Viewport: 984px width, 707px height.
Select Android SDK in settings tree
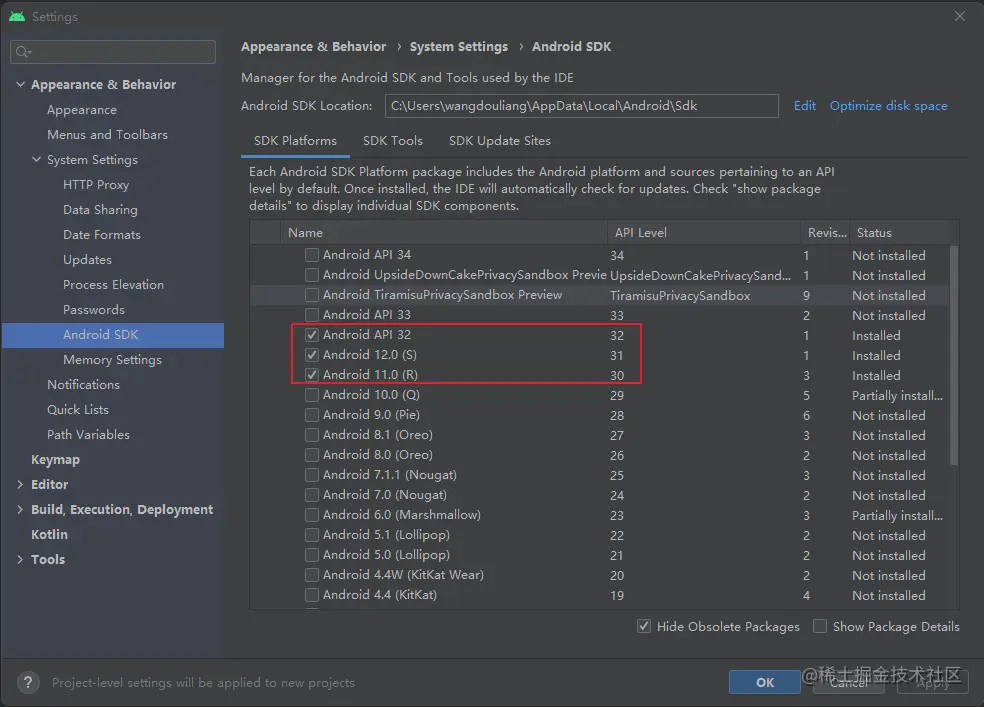pos(113,335)
